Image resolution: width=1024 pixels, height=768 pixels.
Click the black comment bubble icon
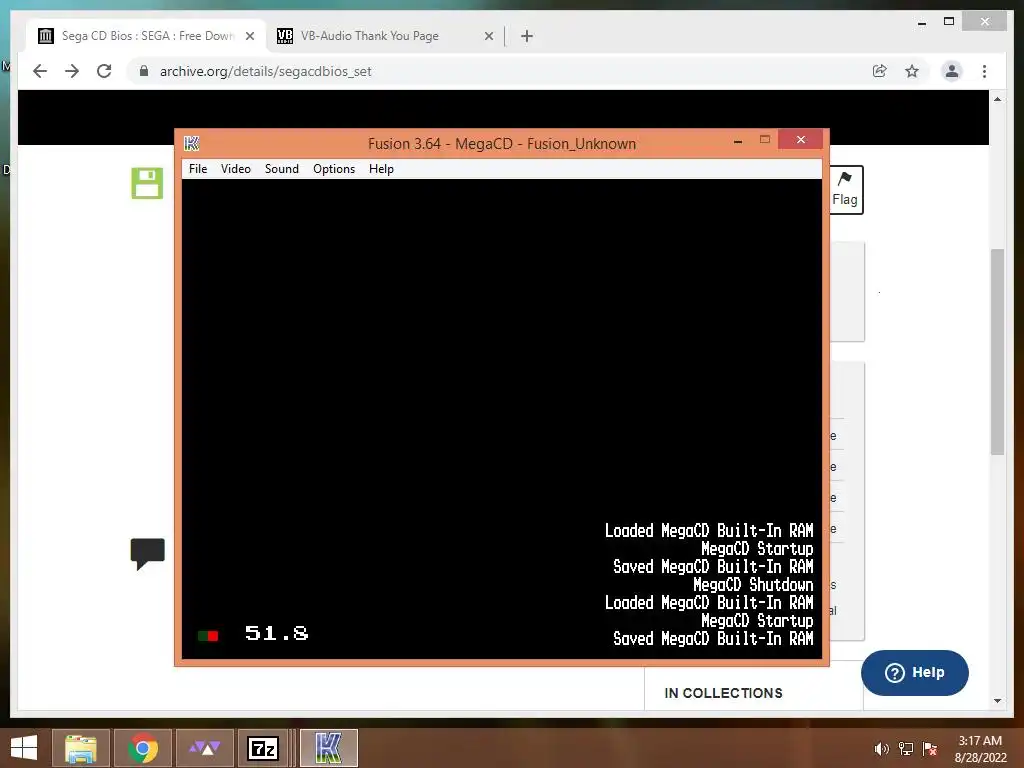tap(148, 554)
